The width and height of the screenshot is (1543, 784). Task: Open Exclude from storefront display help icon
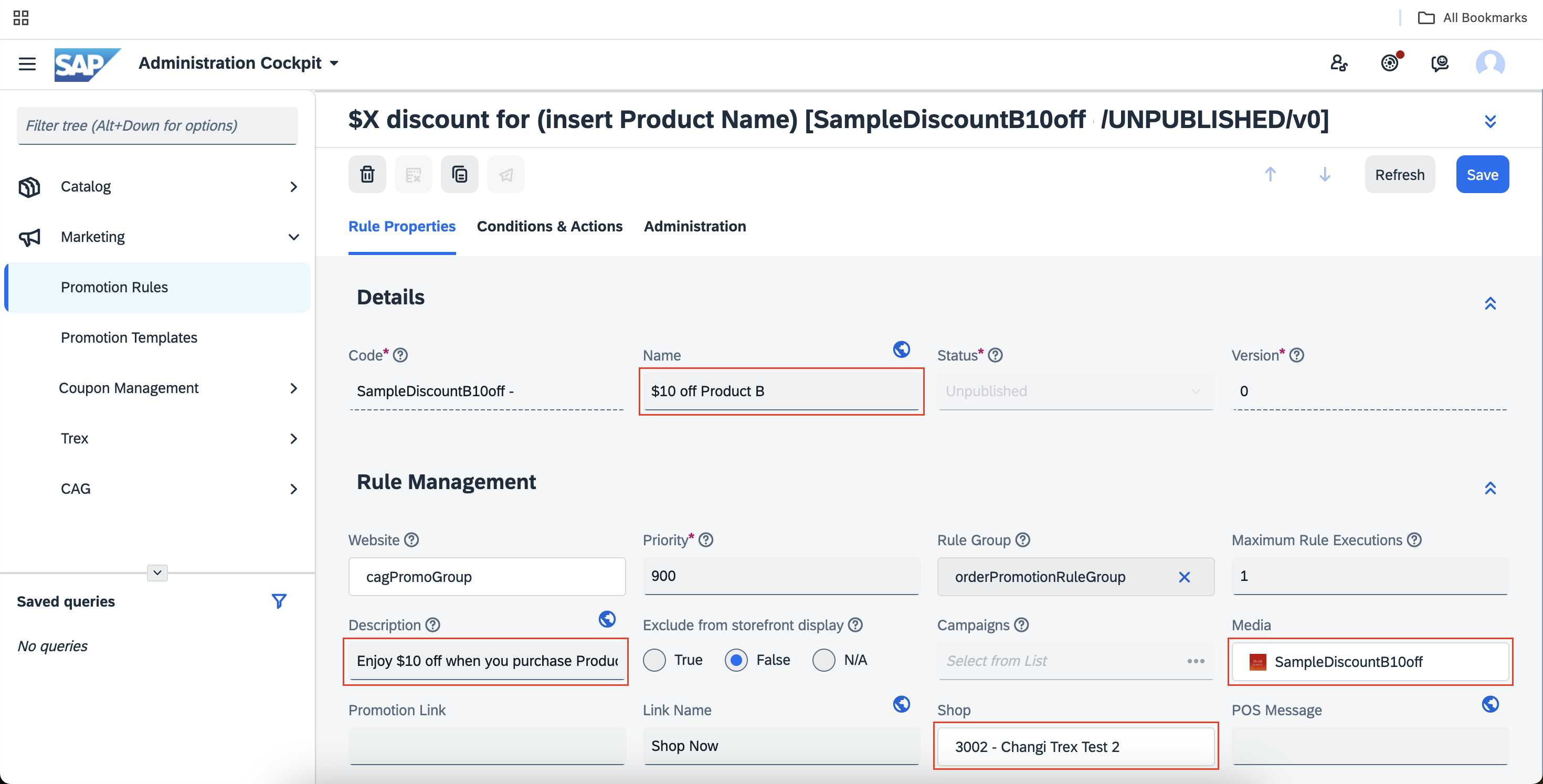coord(855,624)
